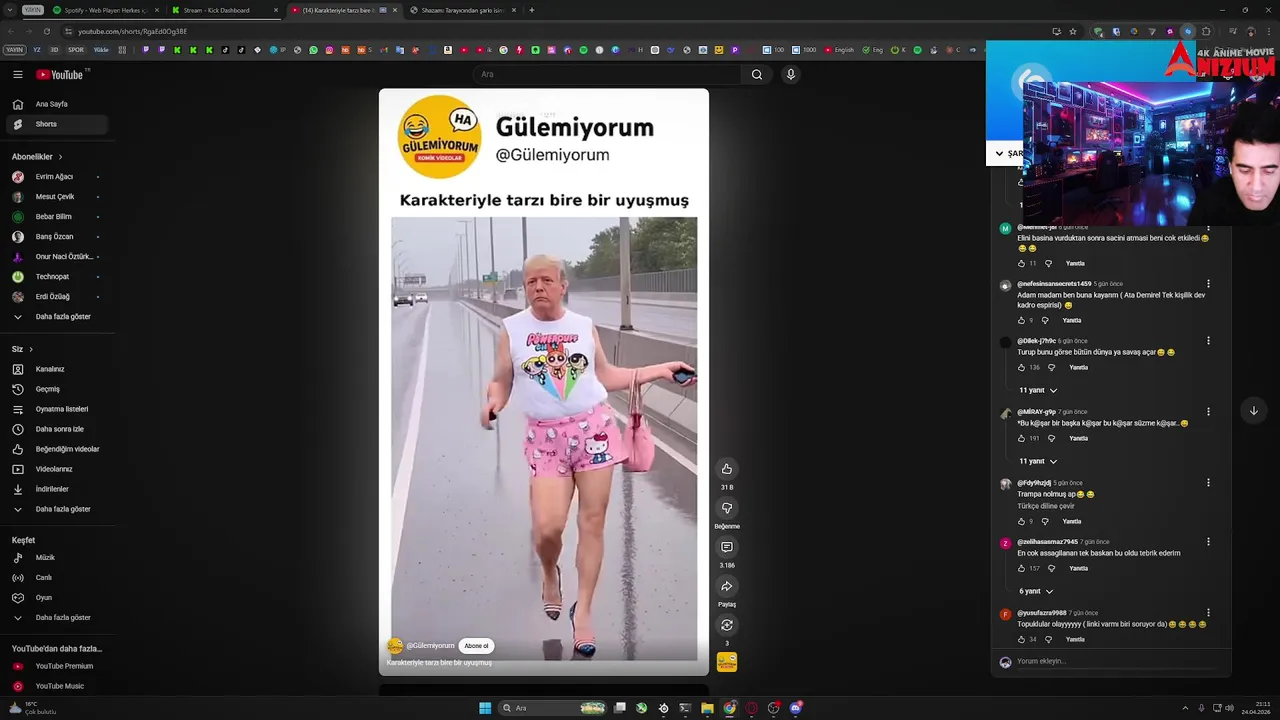This screenshot has width=1280, height=720.
Task: Open YouTube Premium link
Action: [58, 666]
